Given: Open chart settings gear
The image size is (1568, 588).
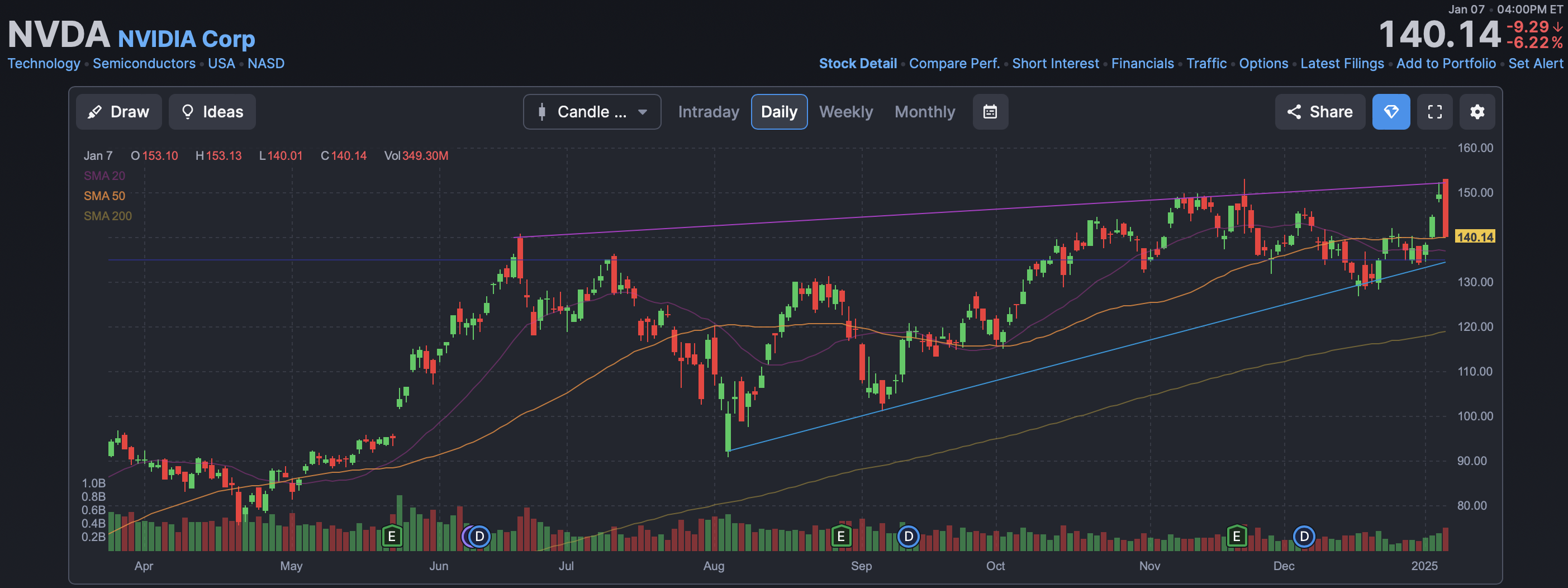Looking at the screenshot, I should click(x=1477, y=112).
